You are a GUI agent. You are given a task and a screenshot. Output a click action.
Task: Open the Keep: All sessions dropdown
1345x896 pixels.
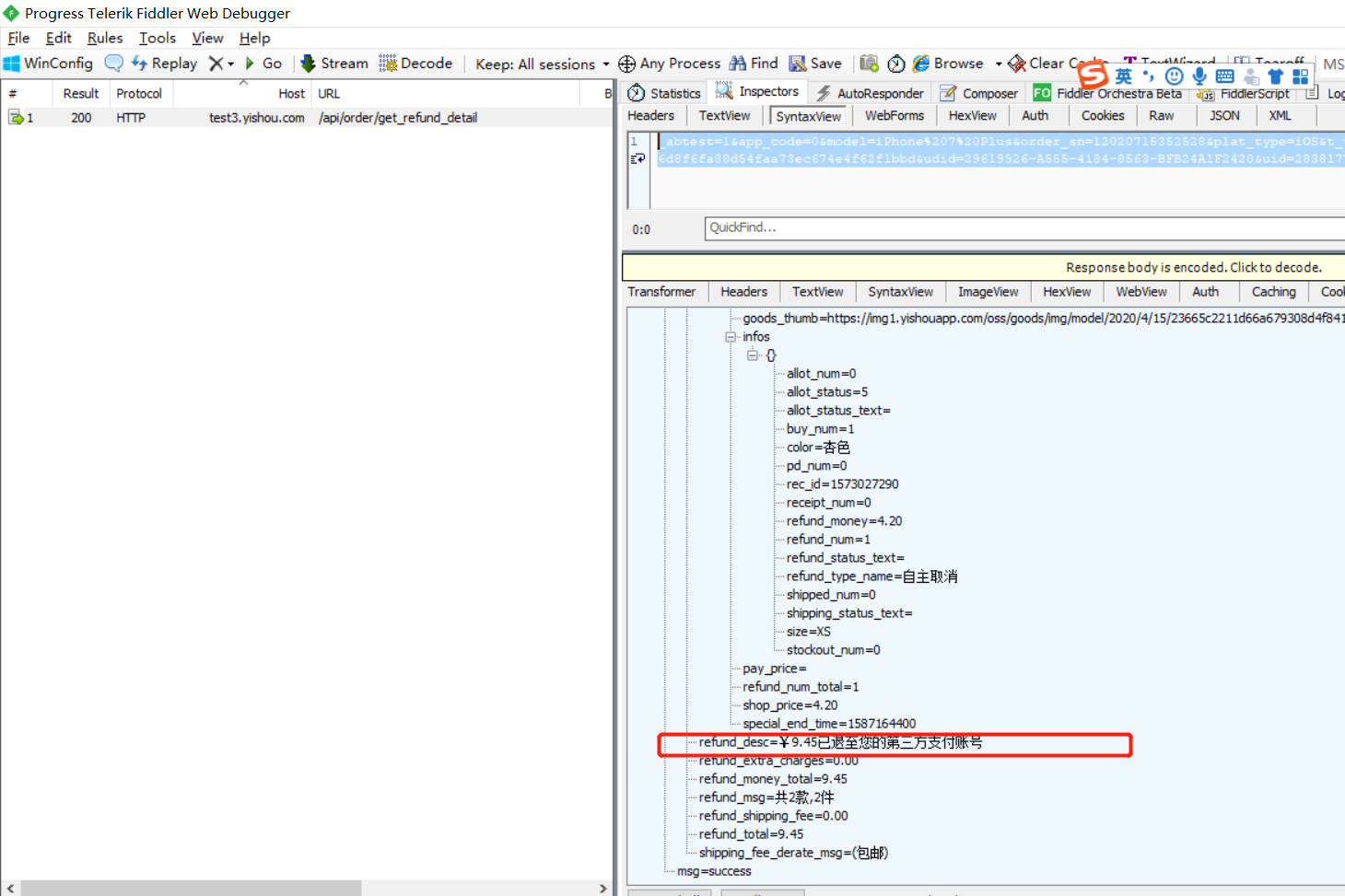[543, 64]
